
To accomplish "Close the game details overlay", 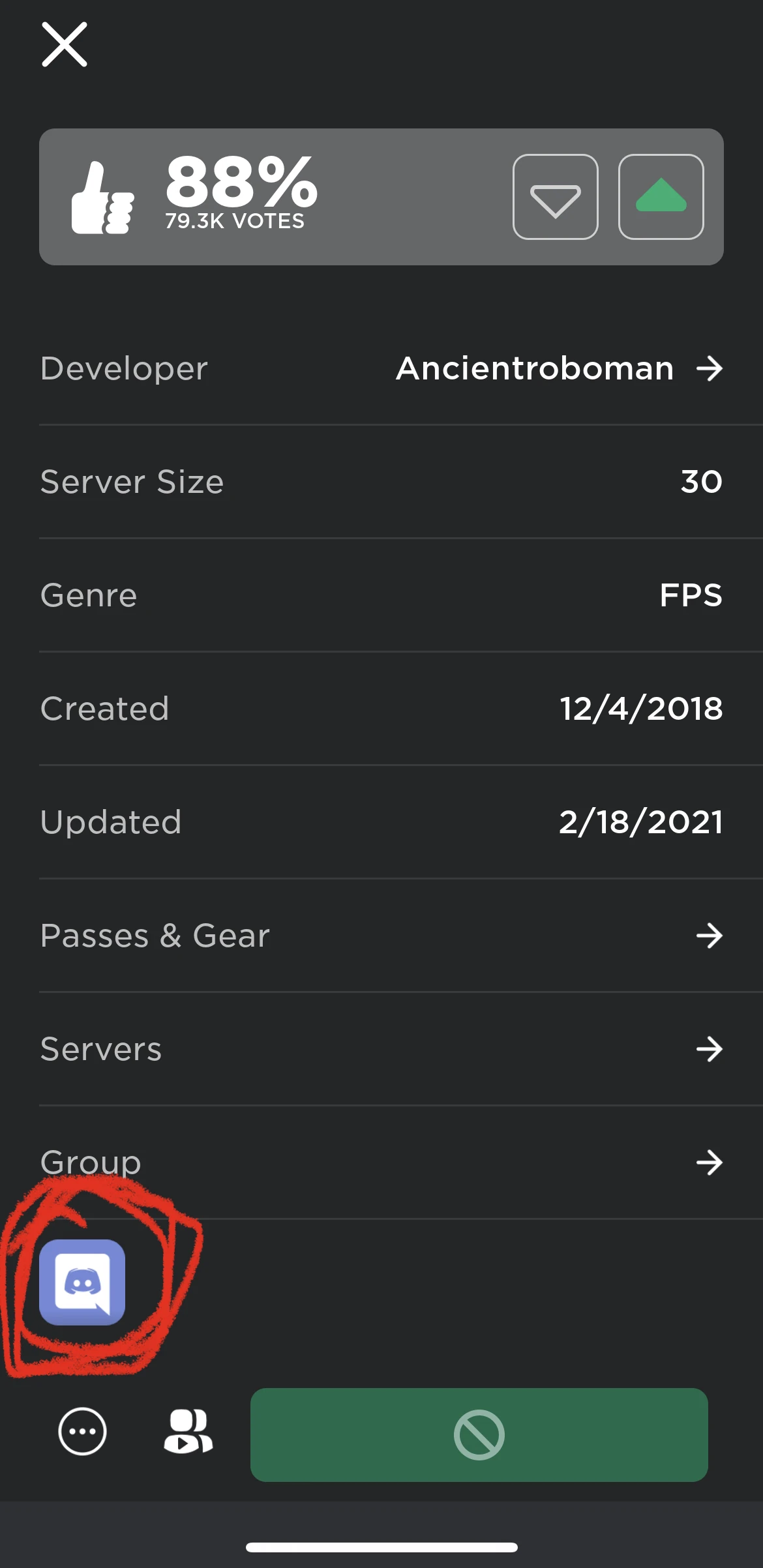I will [x=65, y=45].
